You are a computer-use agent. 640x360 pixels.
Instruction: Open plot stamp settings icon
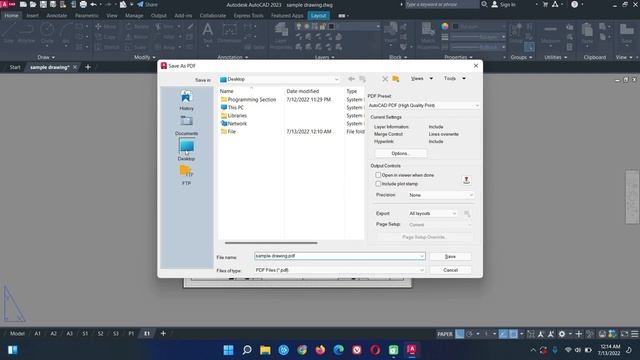[x=467, y=180]
